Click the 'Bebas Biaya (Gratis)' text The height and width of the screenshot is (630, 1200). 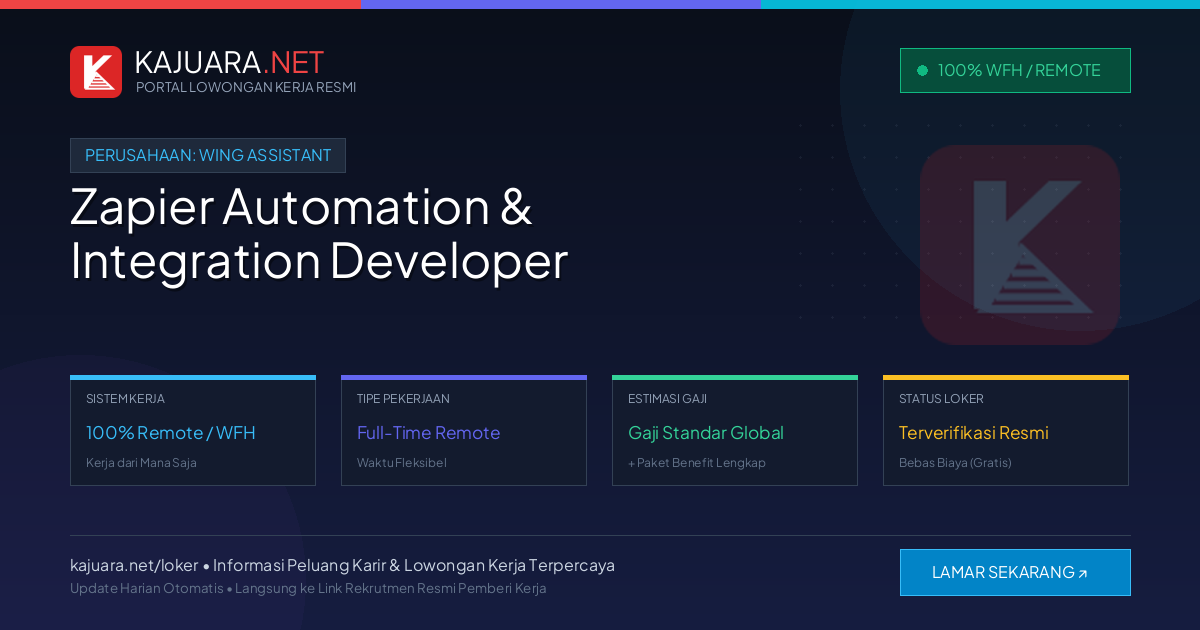(x=955, y=463)
